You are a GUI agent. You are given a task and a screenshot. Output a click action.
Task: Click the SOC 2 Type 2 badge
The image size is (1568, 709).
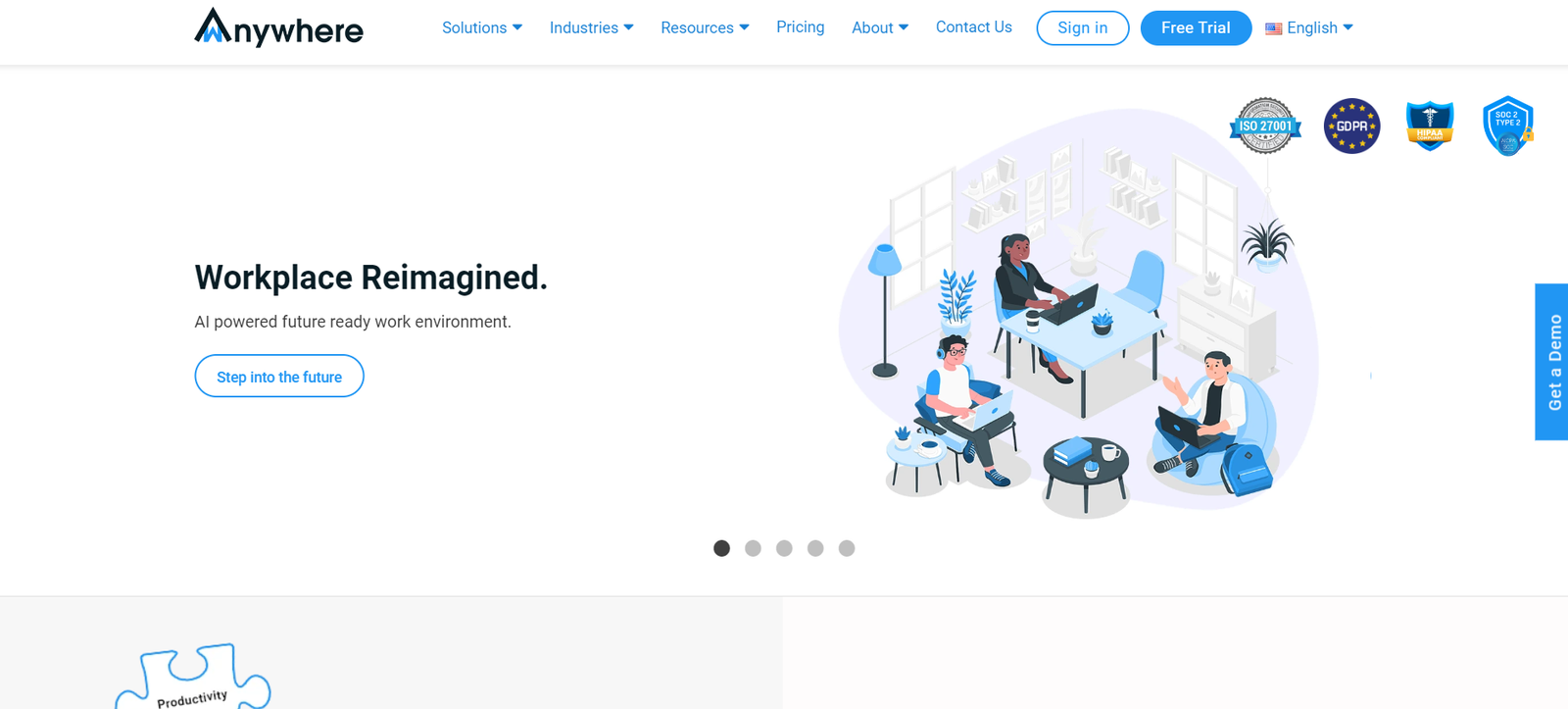pyautogui.click(x=1508, y=126)
